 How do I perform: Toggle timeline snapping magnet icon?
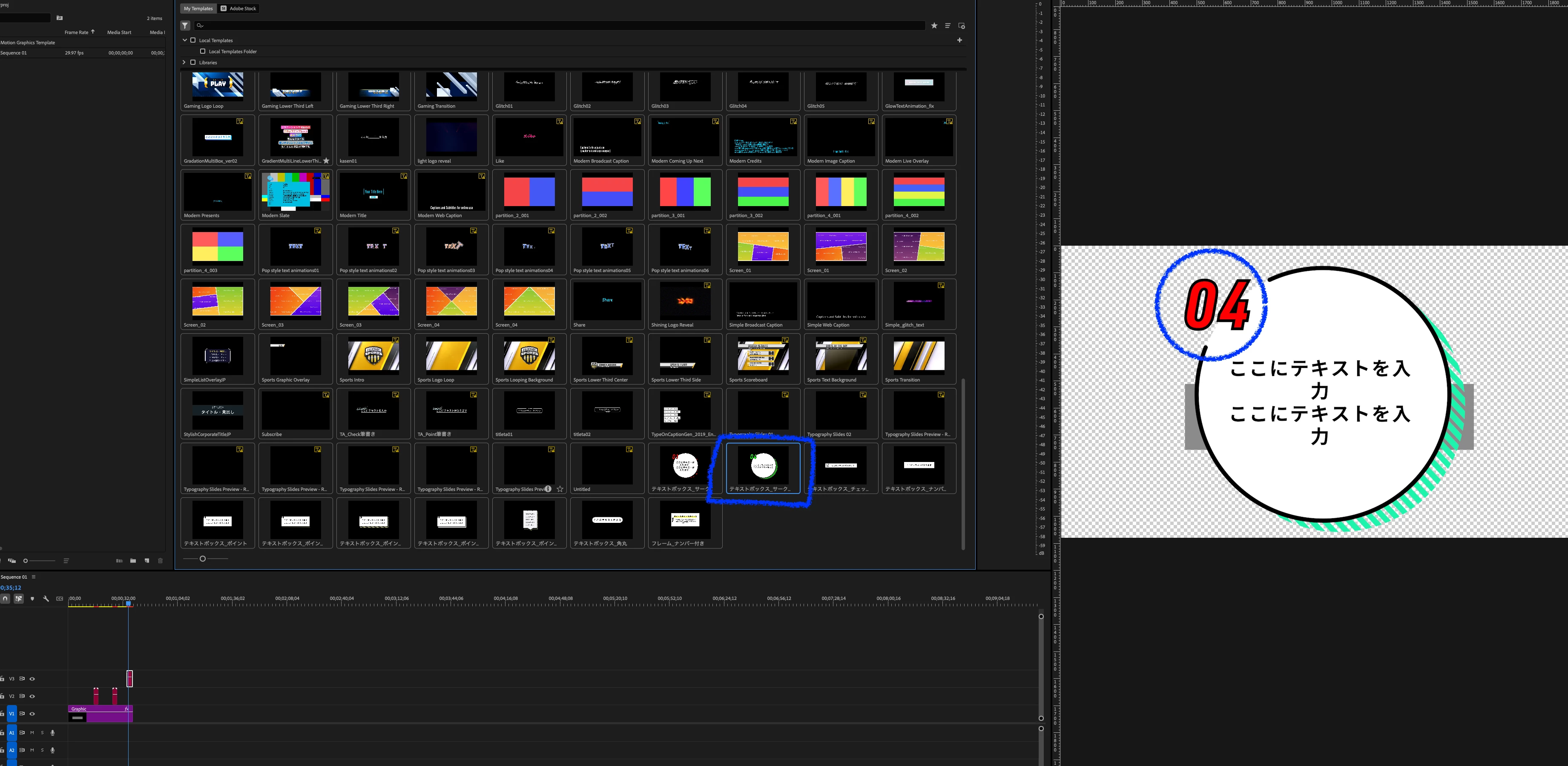click(x=5, y=599)
